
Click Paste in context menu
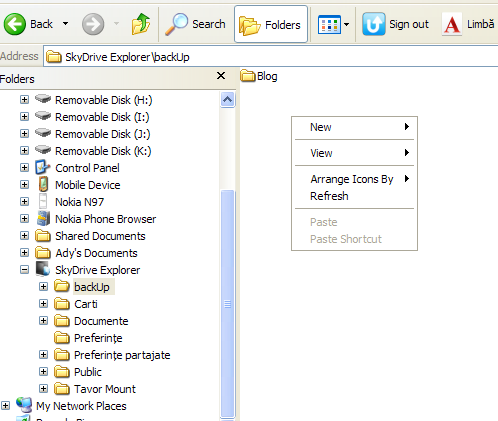354,222
